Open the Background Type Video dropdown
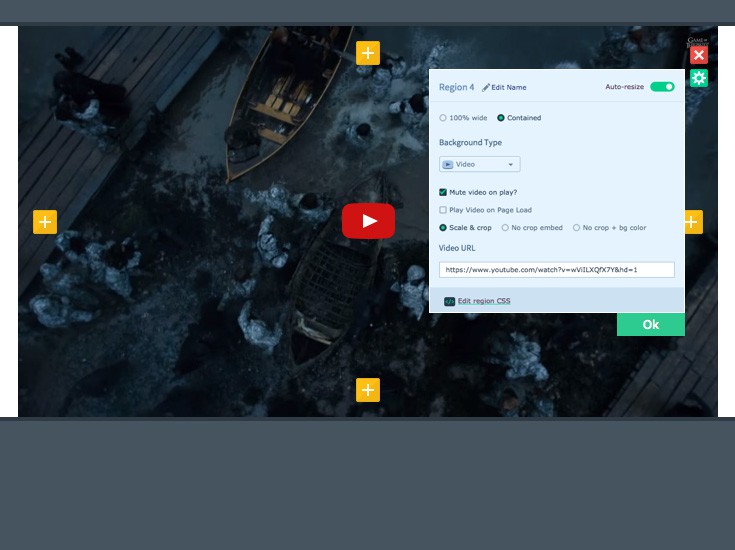This screenshot has height=550, width=735. point(480,164)
